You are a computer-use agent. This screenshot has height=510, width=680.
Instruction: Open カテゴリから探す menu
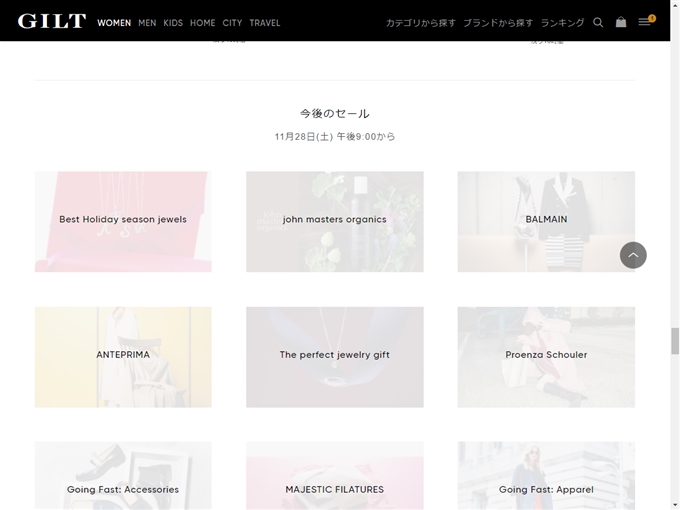(421, 23)
